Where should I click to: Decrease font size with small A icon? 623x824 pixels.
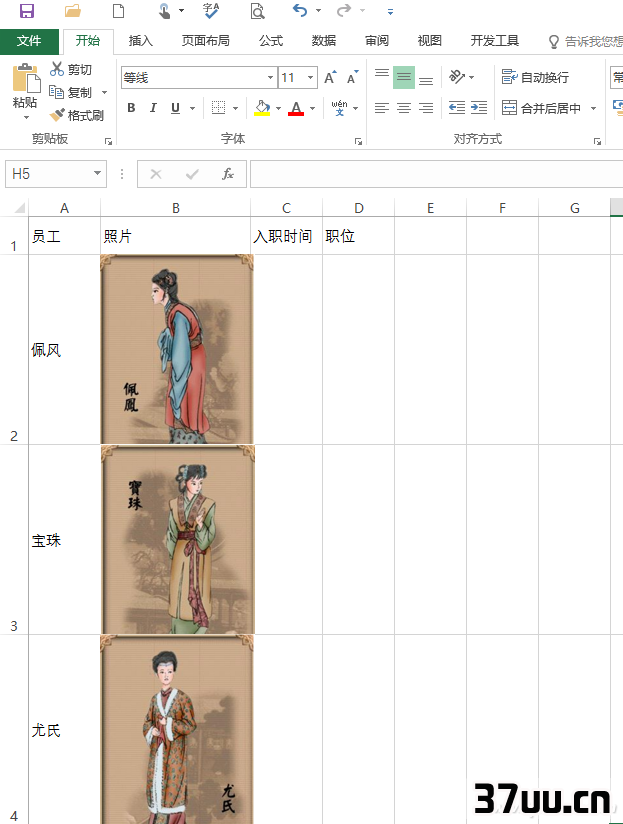352,77
